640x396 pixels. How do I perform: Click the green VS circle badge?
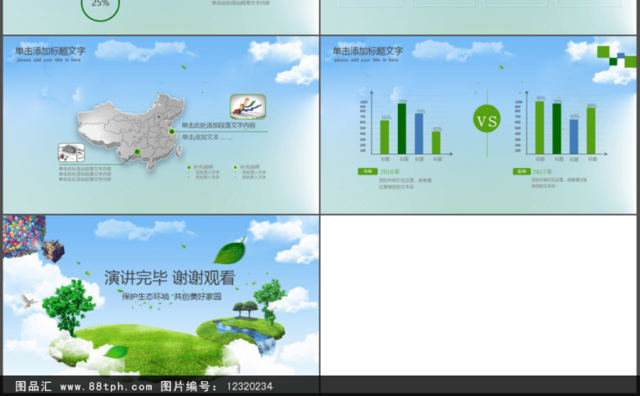click(487, 119)
